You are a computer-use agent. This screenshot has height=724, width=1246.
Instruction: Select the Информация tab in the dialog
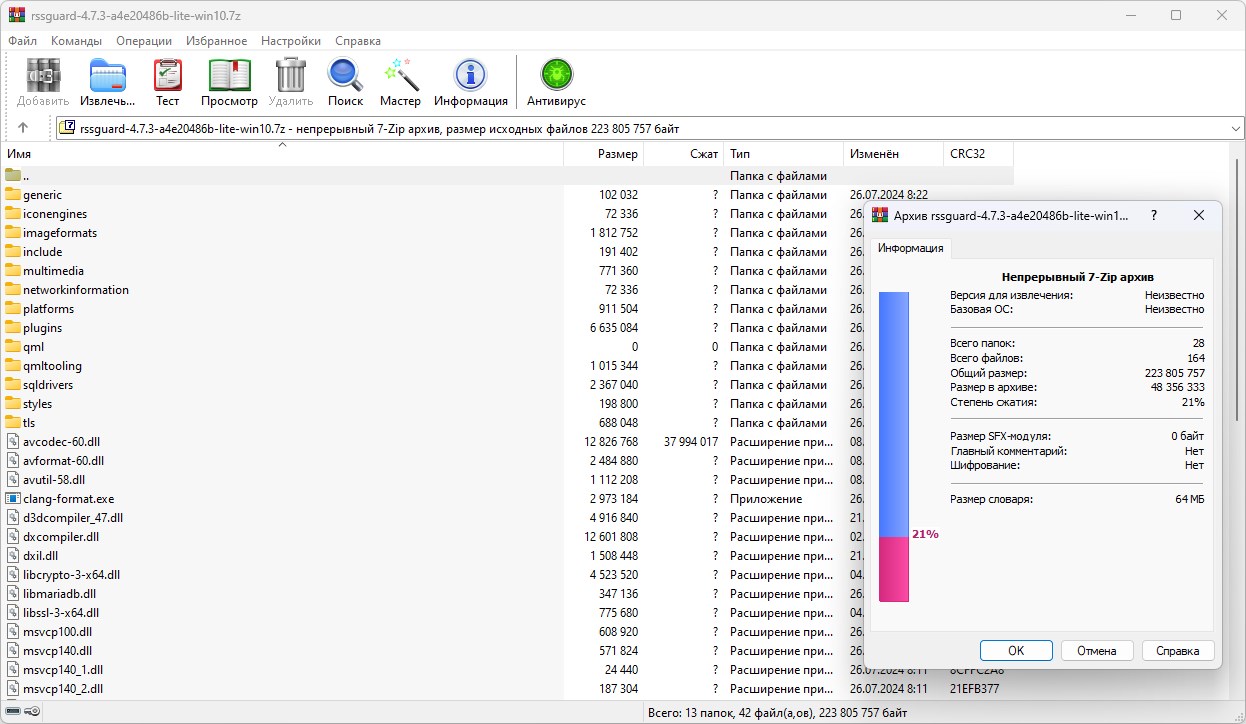(910, 248)
